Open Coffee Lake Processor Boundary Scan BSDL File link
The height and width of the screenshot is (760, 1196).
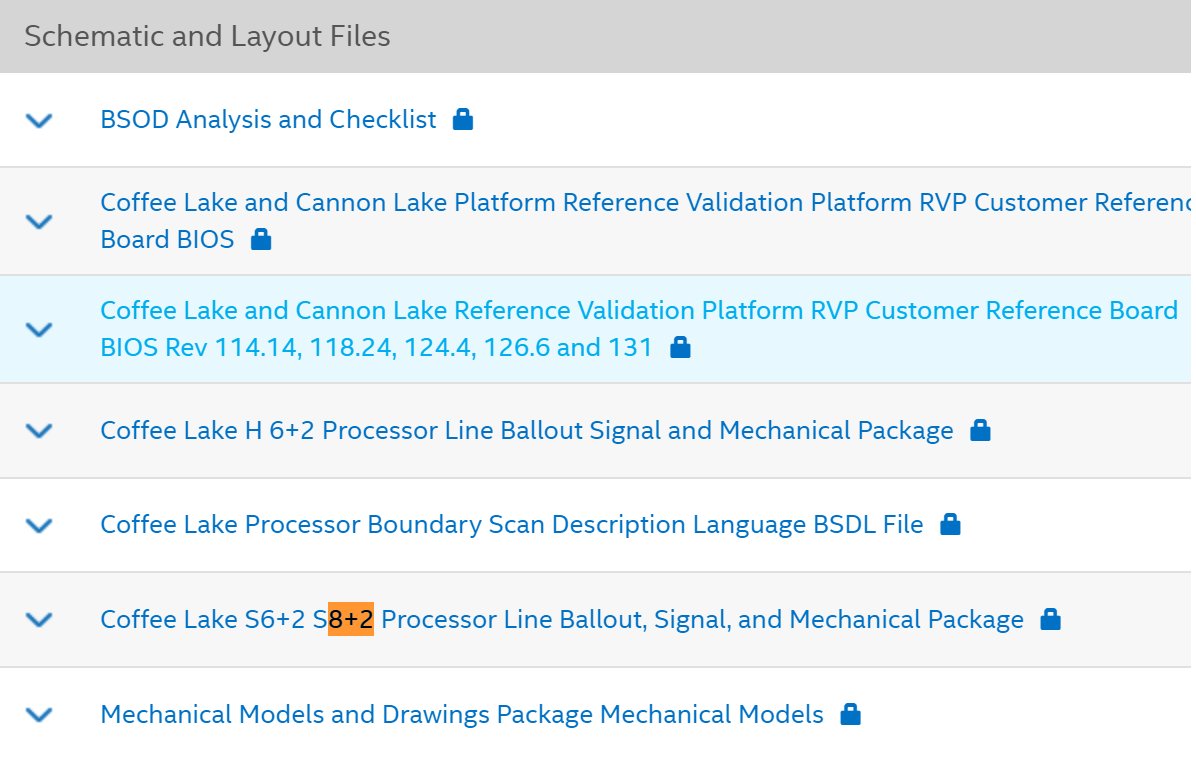tap(512, 525)
